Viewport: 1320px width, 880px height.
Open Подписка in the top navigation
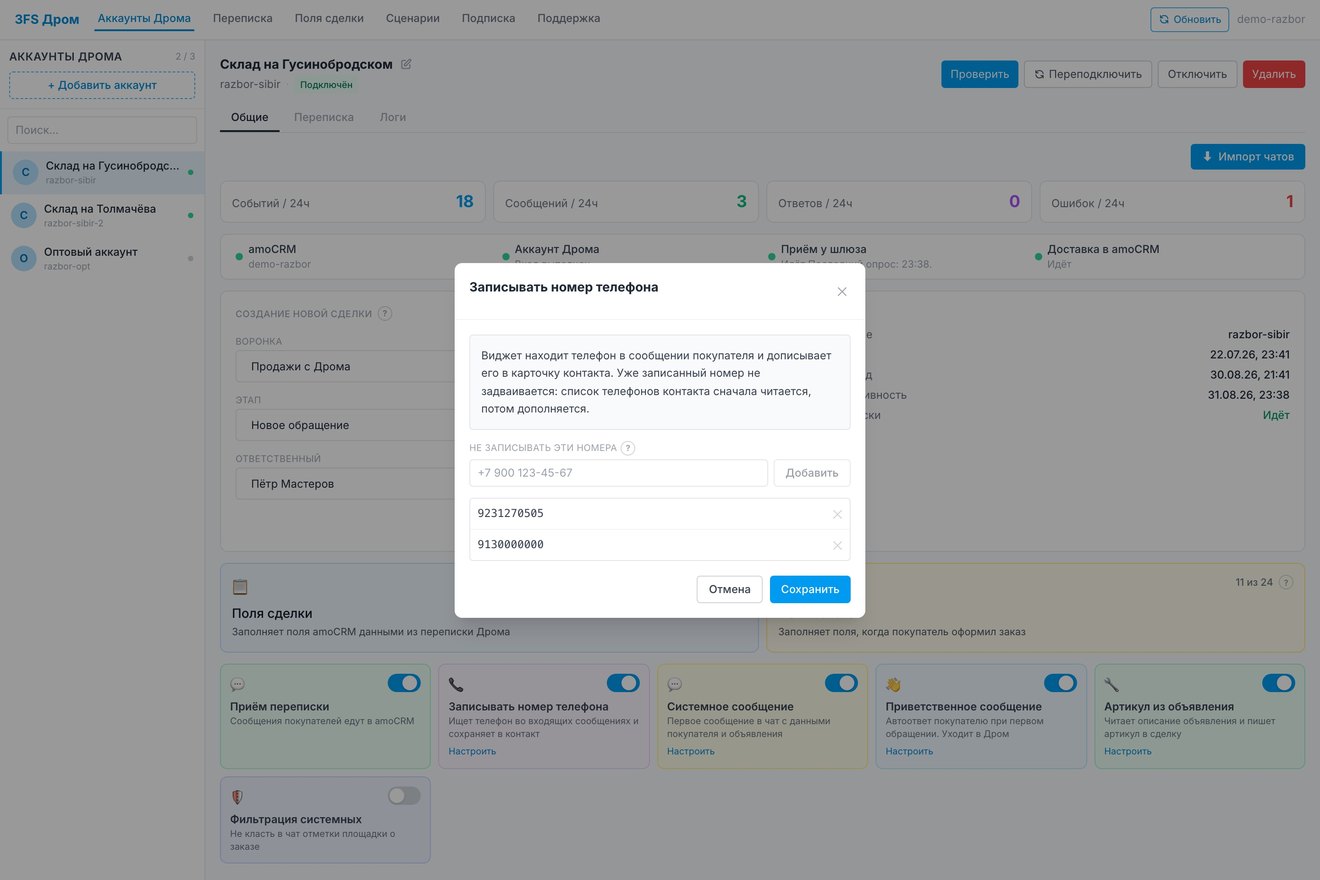coord(489,18)
